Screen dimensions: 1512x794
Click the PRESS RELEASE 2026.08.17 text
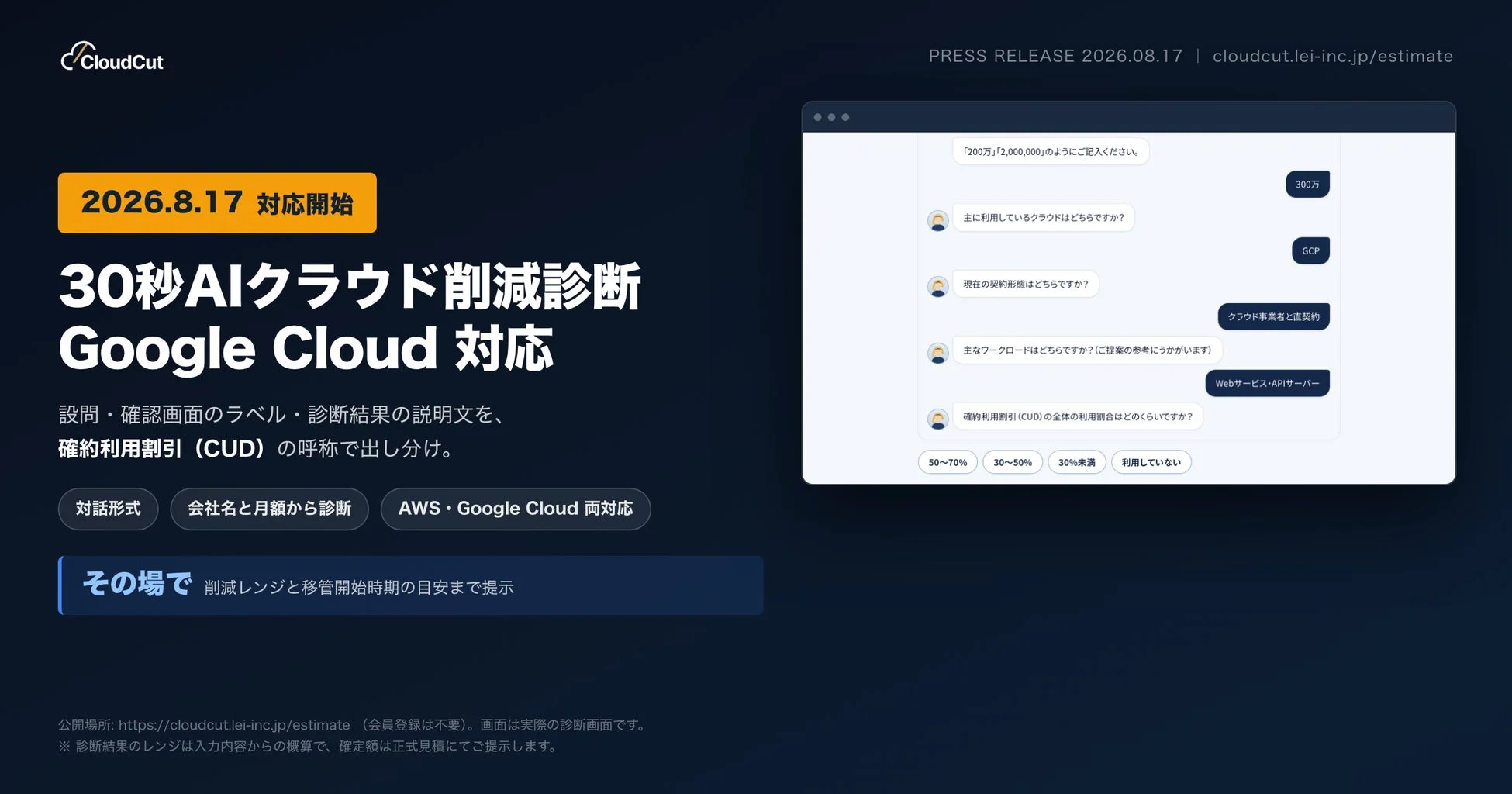[1055, 56]
